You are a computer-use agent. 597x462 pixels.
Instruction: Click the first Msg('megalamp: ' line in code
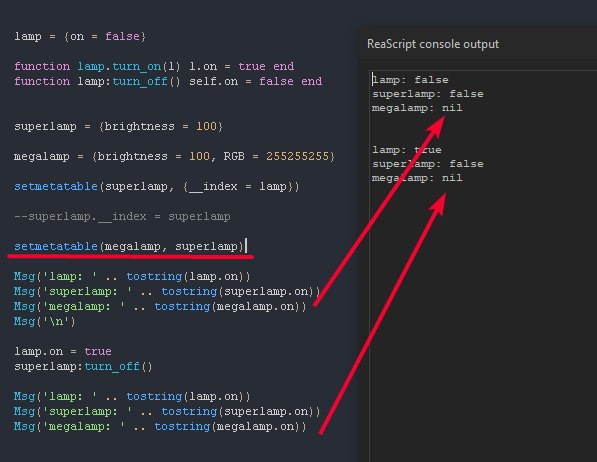(x=160, y=307)
